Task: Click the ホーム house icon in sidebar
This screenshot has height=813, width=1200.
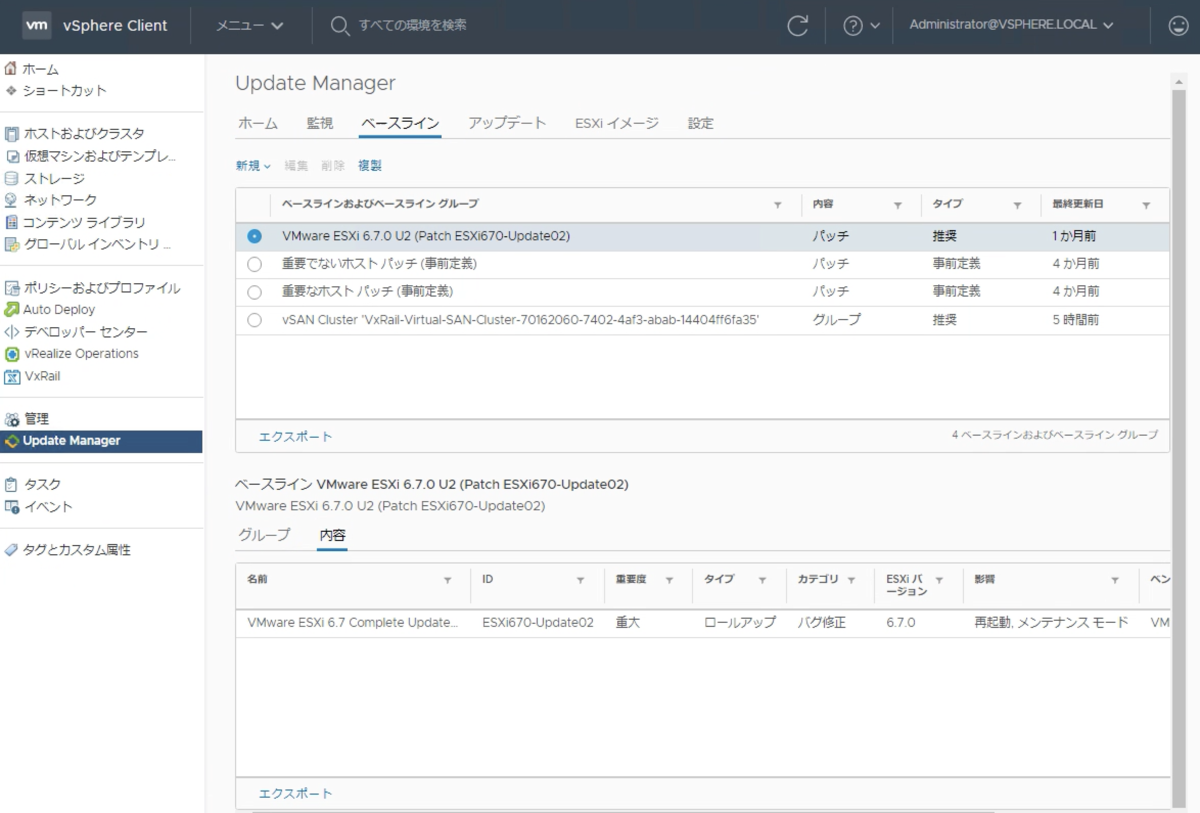Action: pyautogui.click(x=11, y=69)
